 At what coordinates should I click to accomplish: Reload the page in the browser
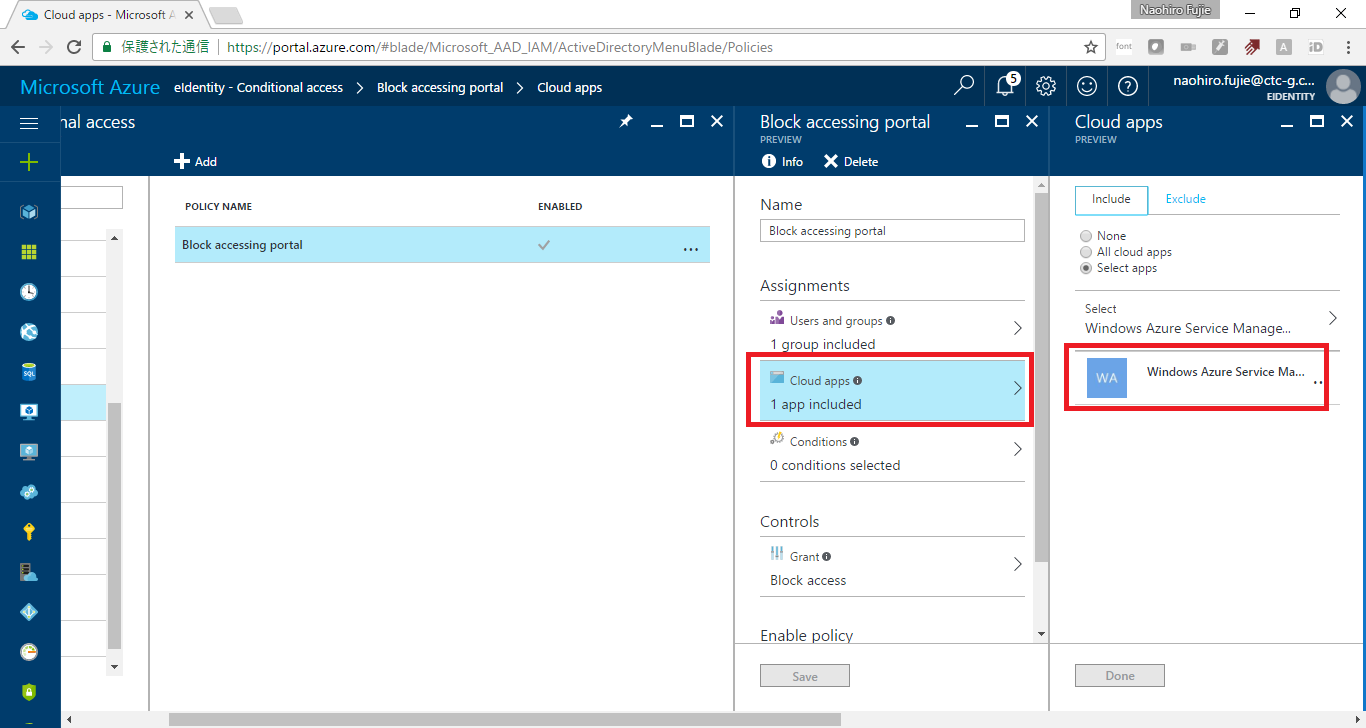pyautogui.click(x=73, y=47)
